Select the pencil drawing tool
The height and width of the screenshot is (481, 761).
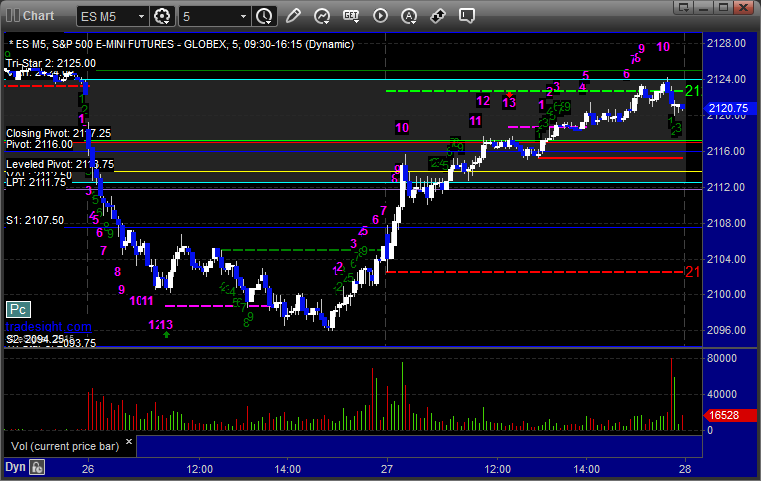(x=293, y=16)
